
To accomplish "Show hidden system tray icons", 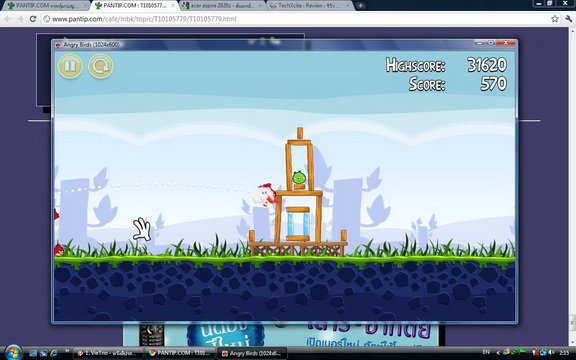I will click(x=498, y=353).
